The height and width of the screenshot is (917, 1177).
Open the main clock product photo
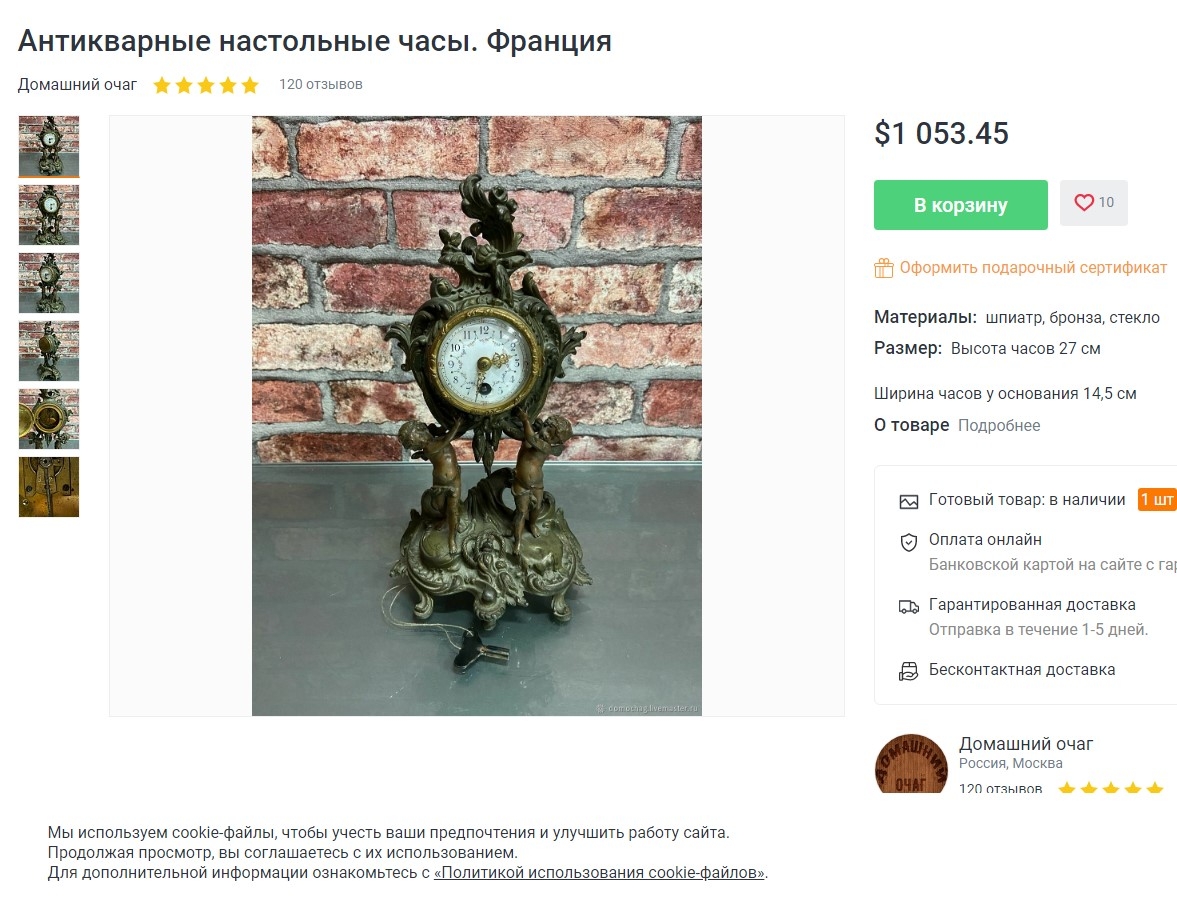pos(477,416)
